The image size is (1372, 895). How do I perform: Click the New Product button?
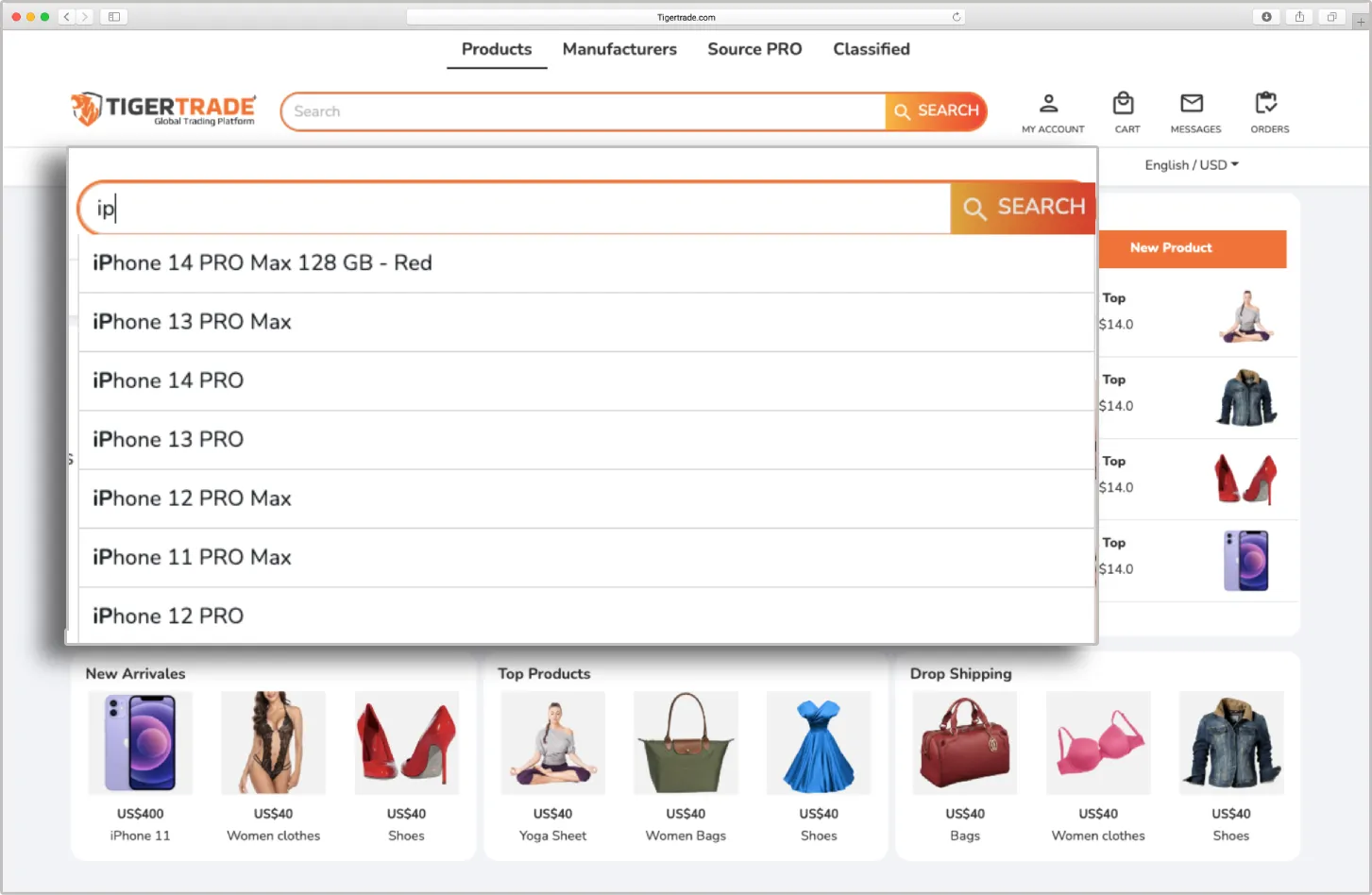(x=1192, y=248)
